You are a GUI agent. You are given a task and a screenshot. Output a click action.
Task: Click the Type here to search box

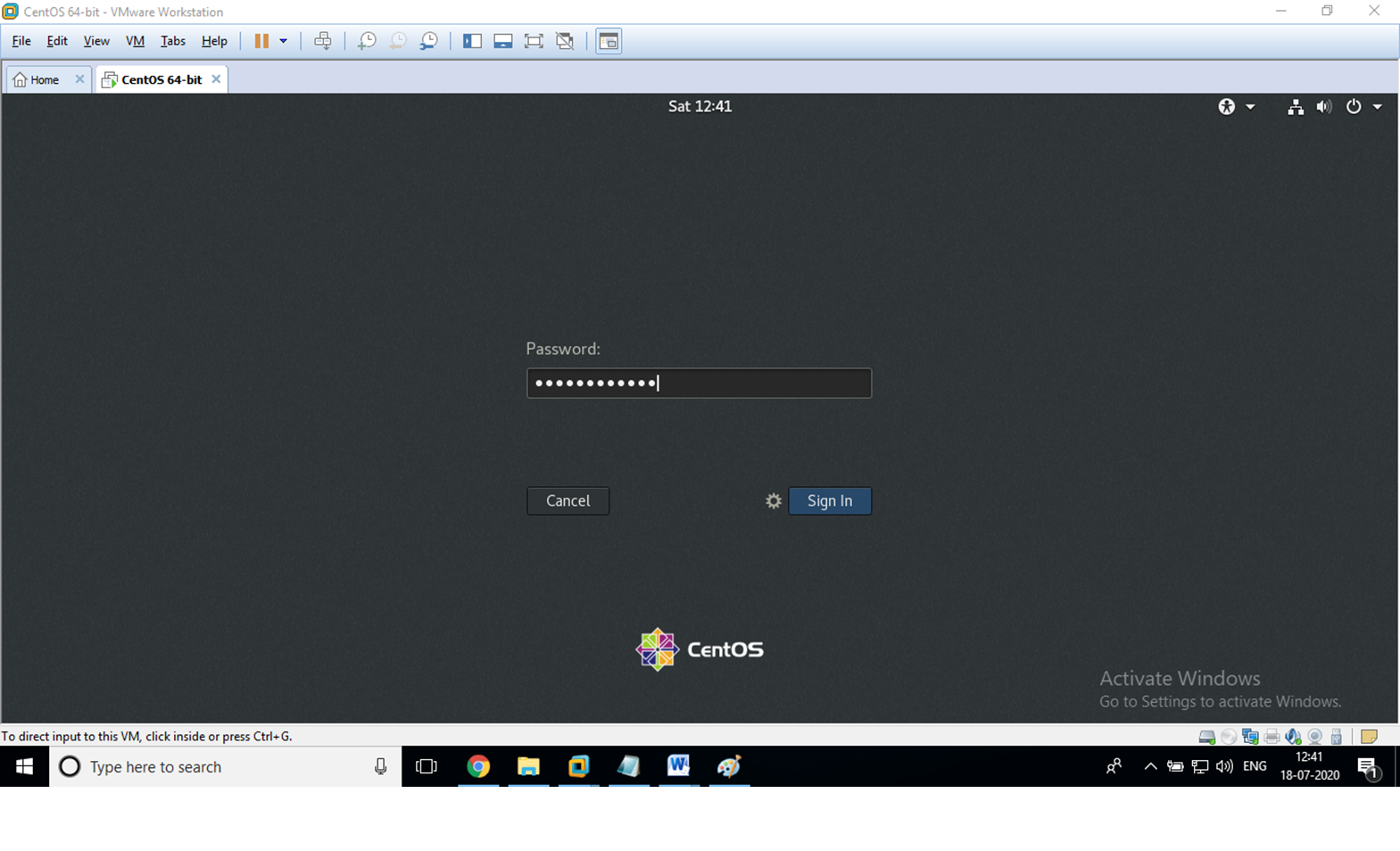click(225, 766)
